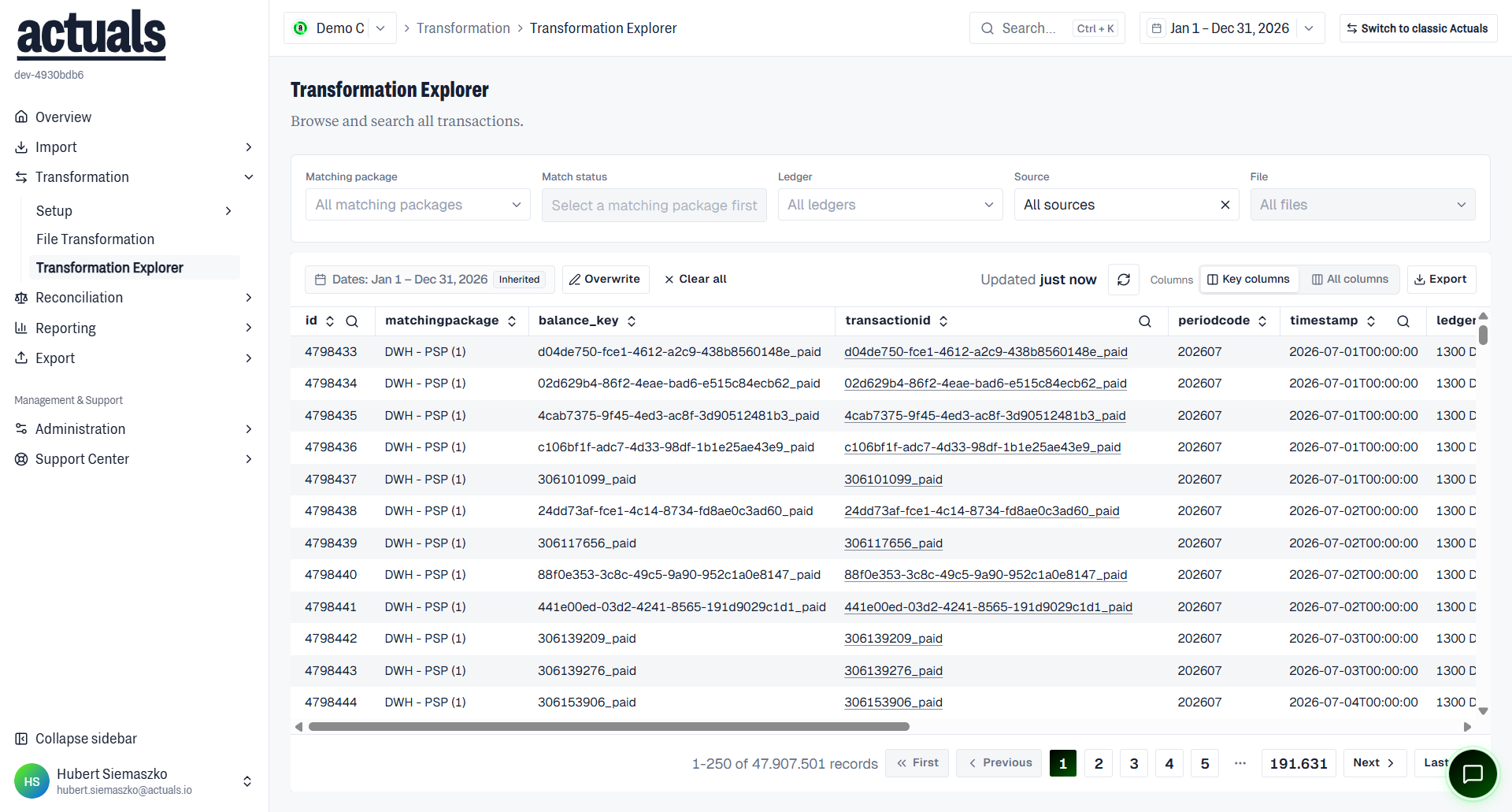This screenshot has width=1512, height=812.
Task: Focus the Search field
Action: [x=1047, y=28]
